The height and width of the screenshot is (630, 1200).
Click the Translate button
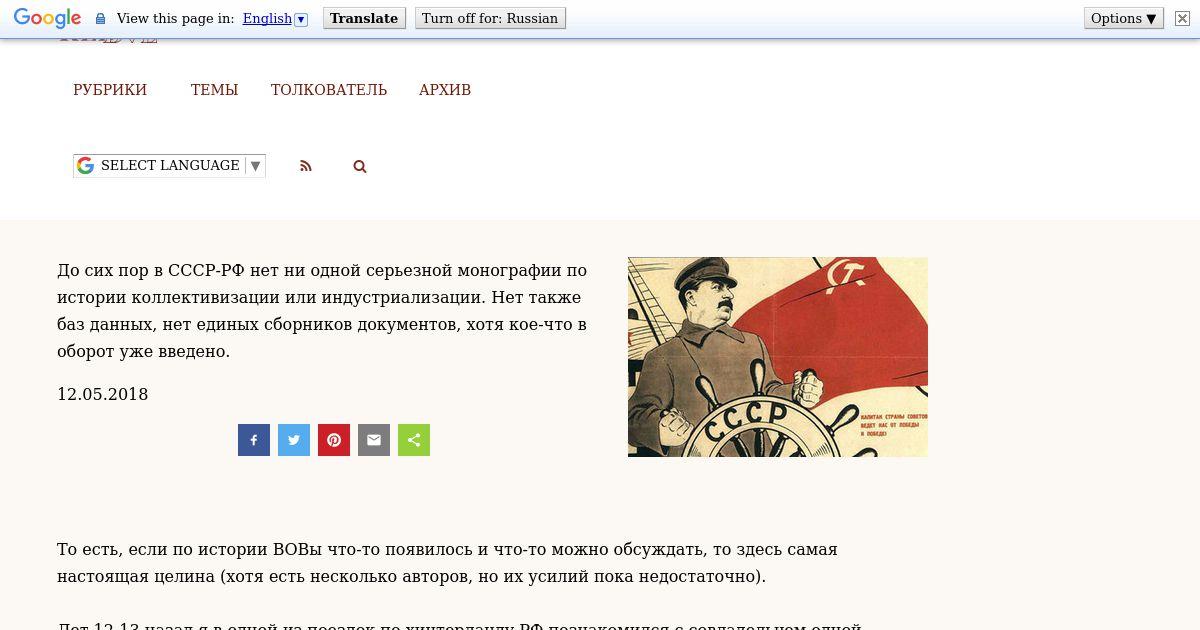(364, 18)
